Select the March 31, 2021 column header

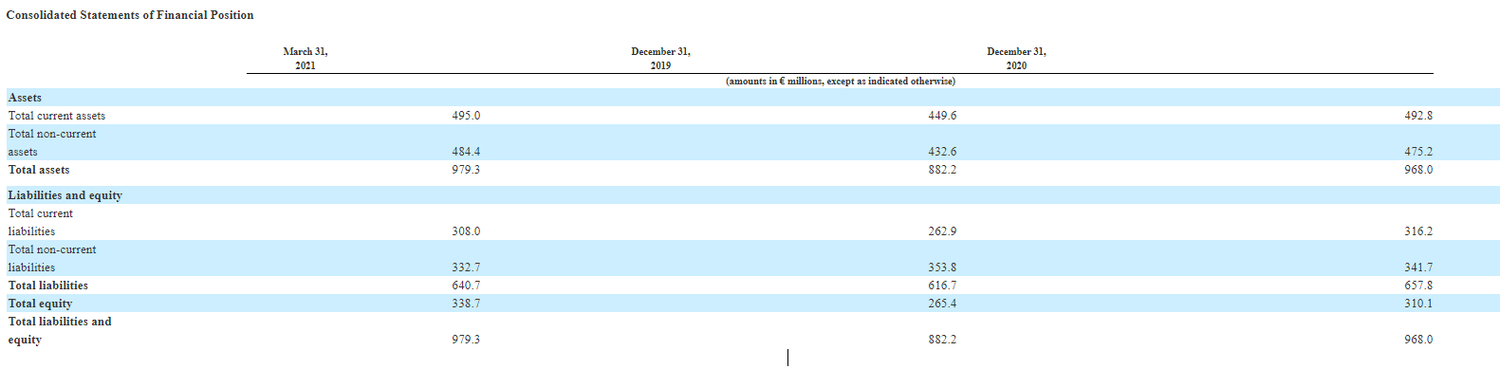point(305,58)
